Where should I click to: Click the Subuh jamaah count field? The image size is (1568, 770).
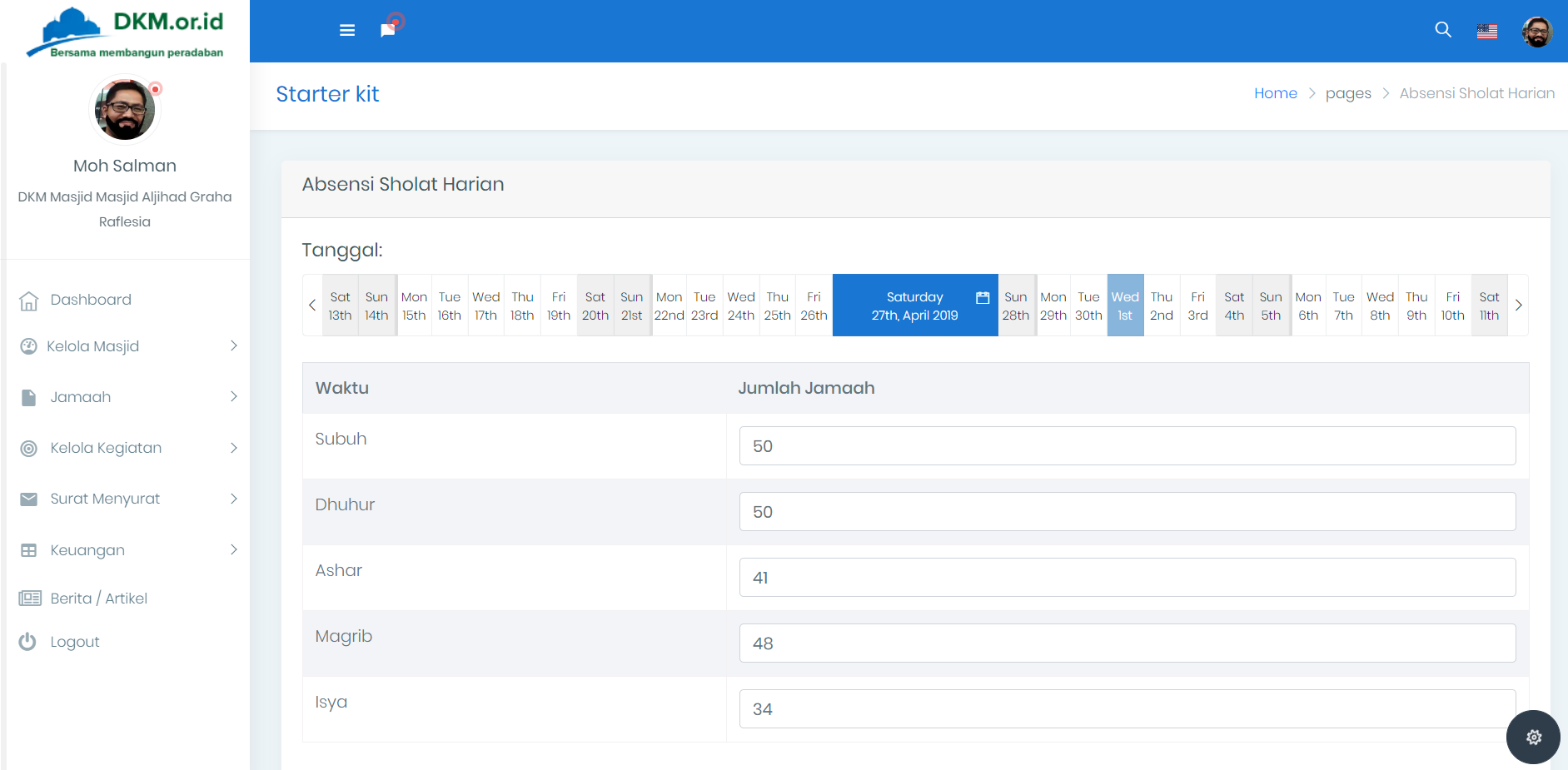[1127, 446]
